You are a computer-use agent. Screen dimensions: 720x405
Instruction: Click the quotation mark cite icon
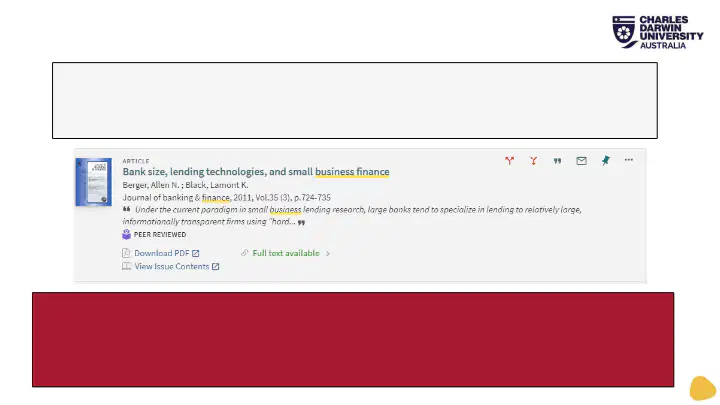[x=557, y=161]
